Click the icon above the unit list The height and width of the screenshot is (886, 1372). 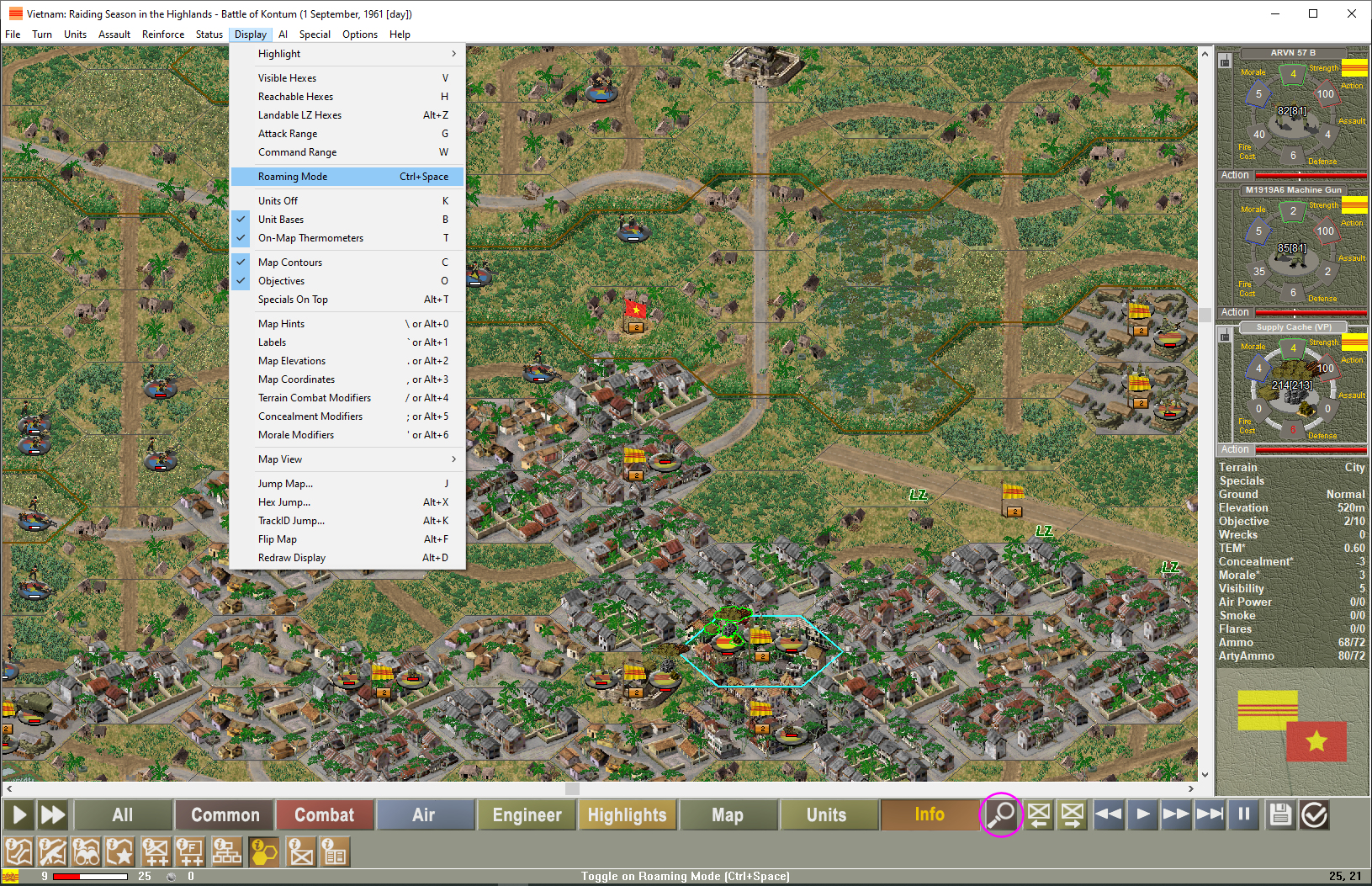(x=1225, y=61)
